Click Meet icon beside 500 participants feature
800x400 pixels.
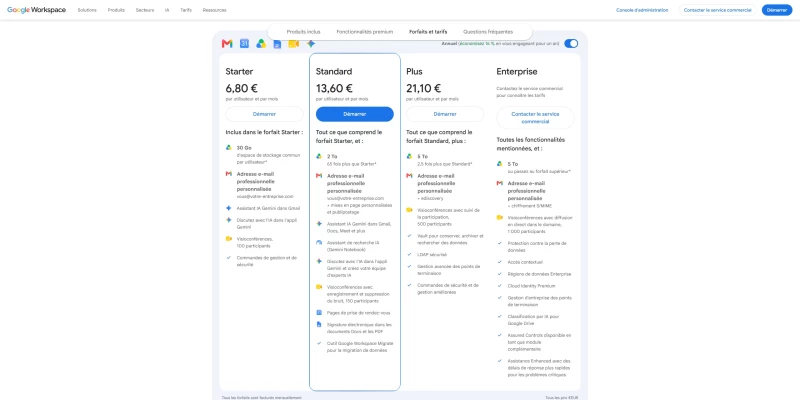(x=409, y=210)
